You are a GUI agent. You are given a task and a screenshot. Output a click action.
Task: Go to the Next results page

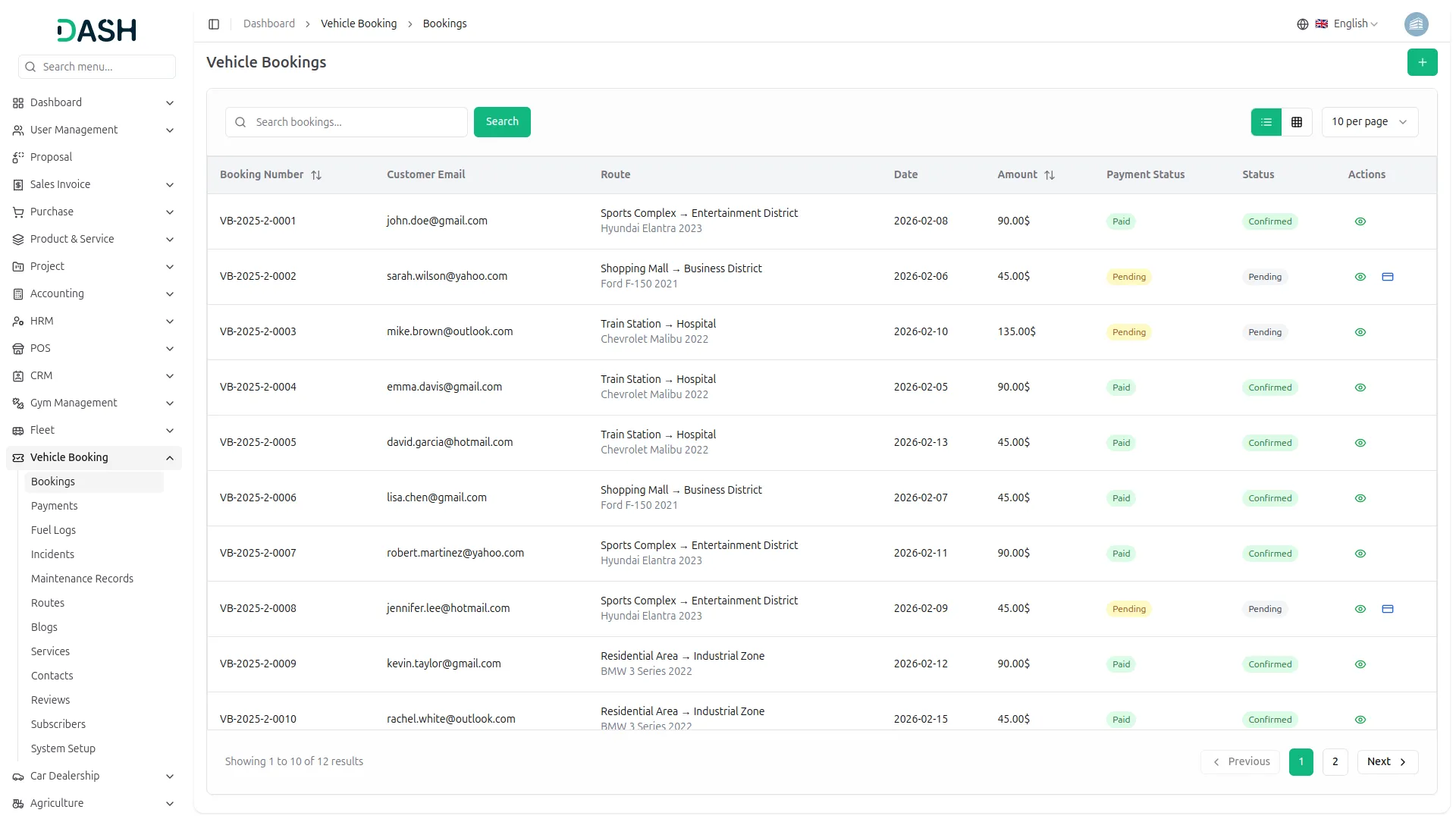point(1387,762)
